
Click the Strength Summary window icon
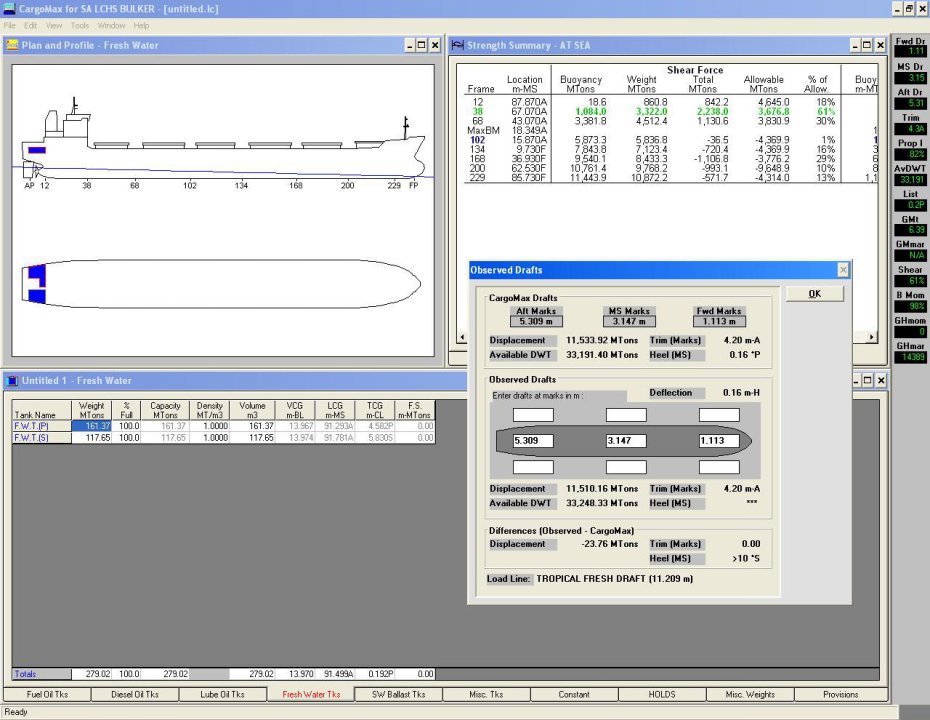coord(457,45)
